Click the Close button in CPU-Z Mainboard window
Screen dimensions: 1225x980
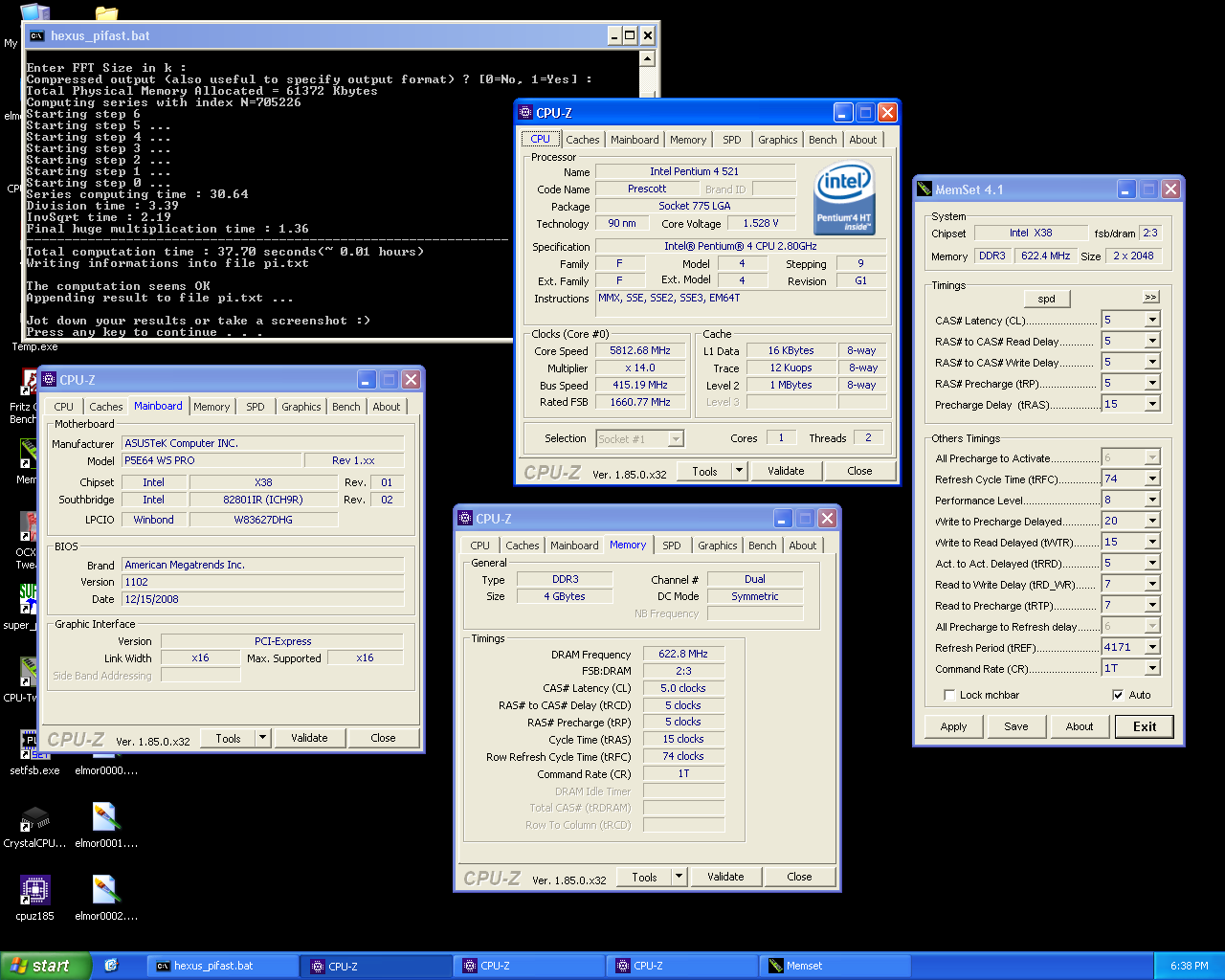pos(383,738)
